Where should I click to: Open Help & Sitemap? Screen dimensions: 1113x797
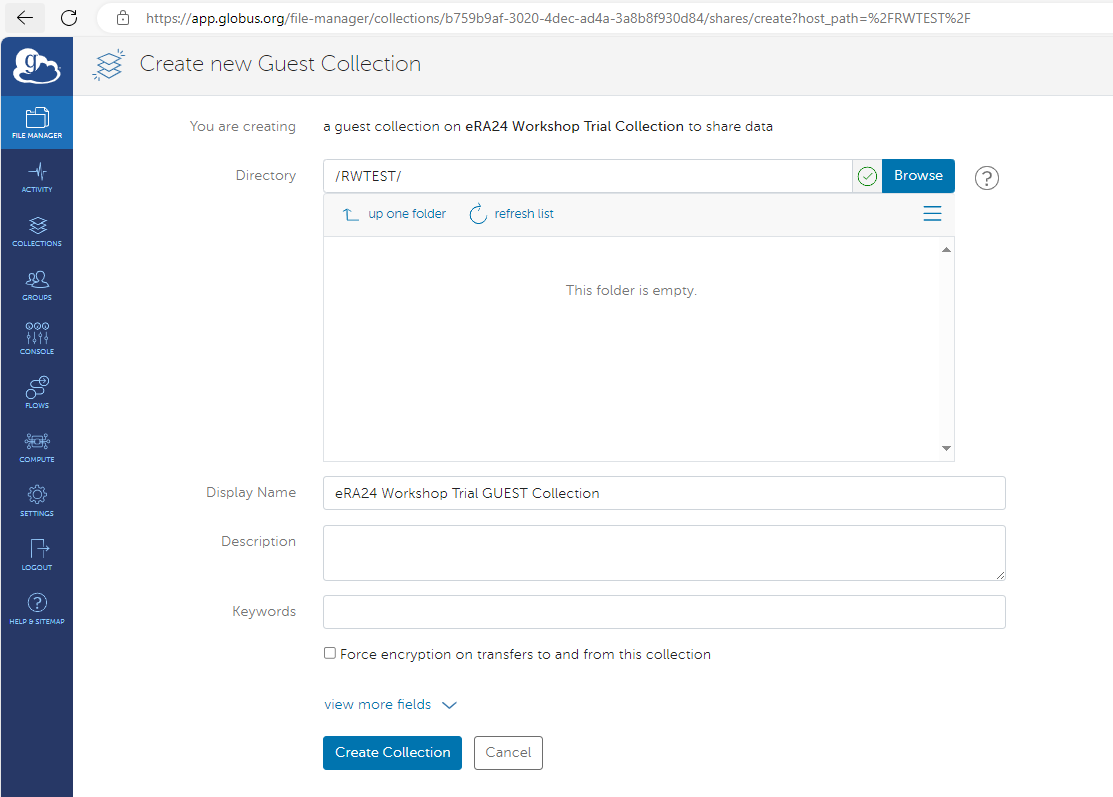pyautogui.click(x=37, y=609)
